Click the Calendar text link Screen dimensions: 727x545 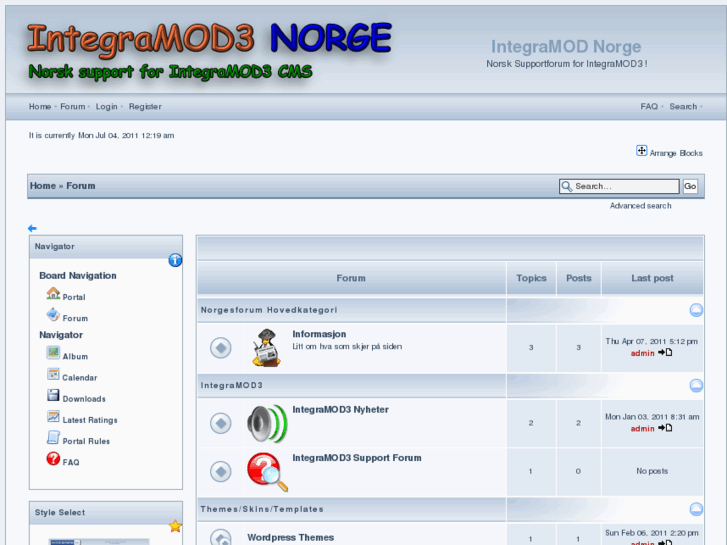click(80, 378)
